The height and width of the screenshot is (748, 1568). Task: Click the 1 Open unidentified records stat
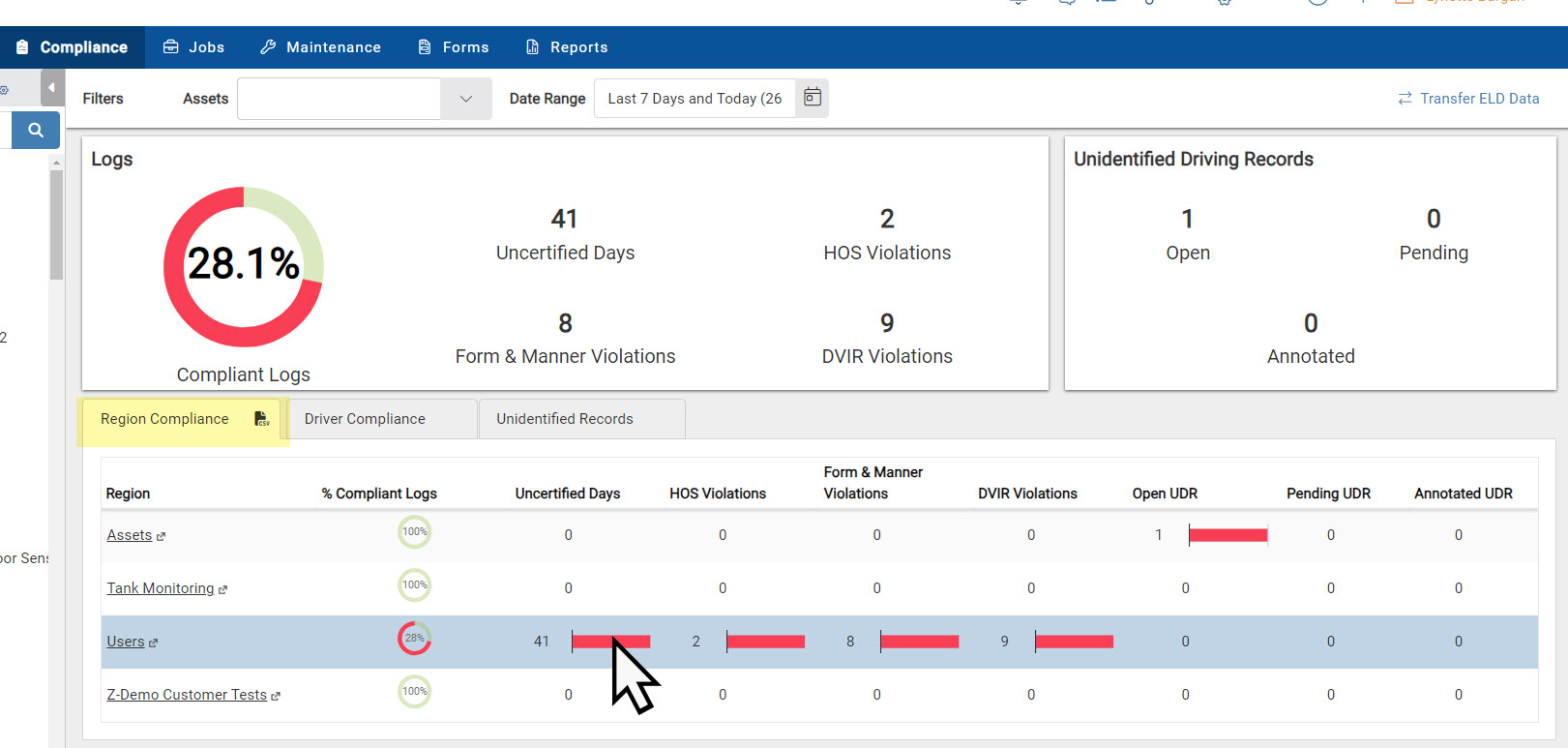coord(1188,235)
